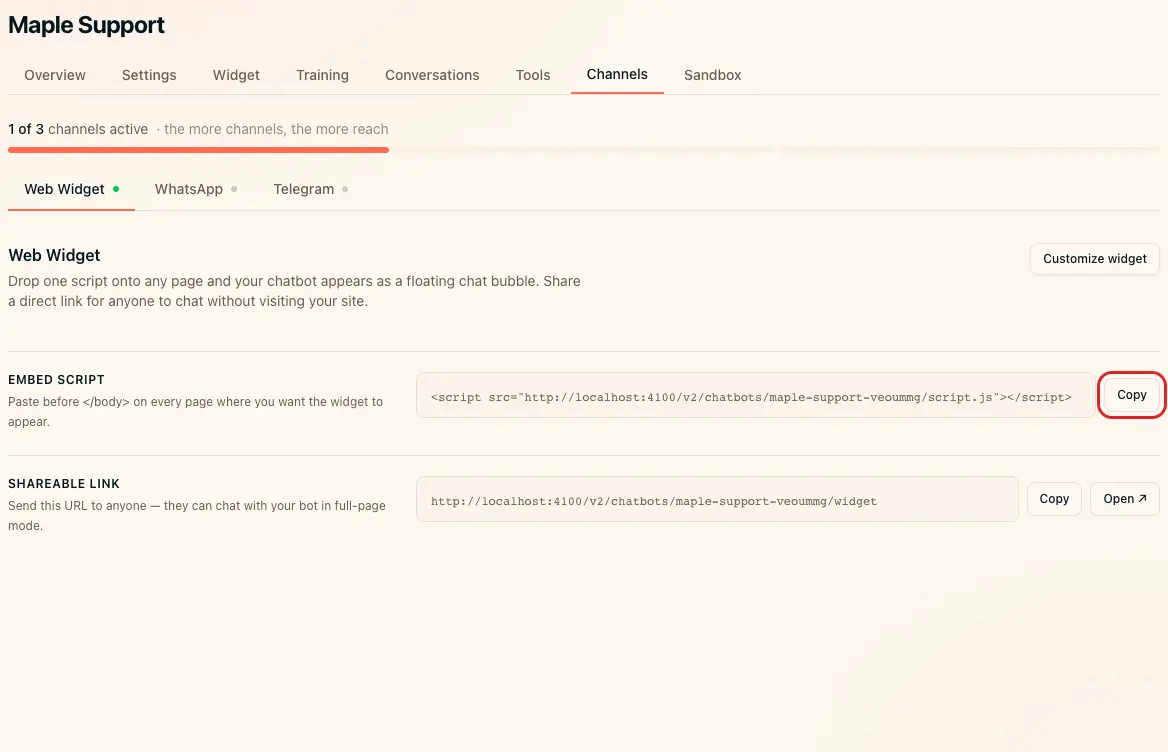Click the 'Paste before </body>' instruction text
1168x752 pixels.
pos(195,412)
